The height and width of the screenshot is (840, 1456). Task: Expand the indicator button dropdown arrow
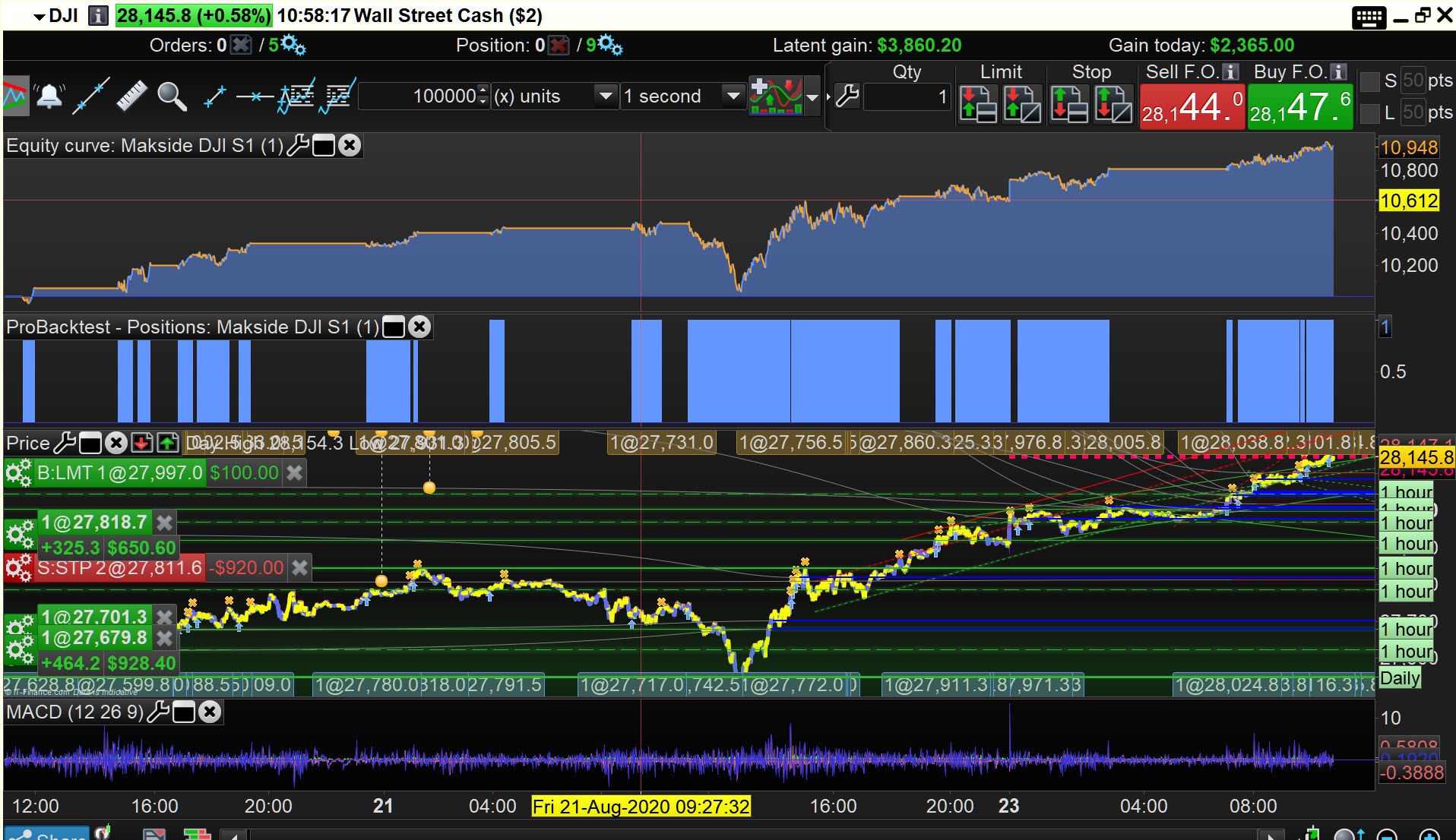point(812,97)
